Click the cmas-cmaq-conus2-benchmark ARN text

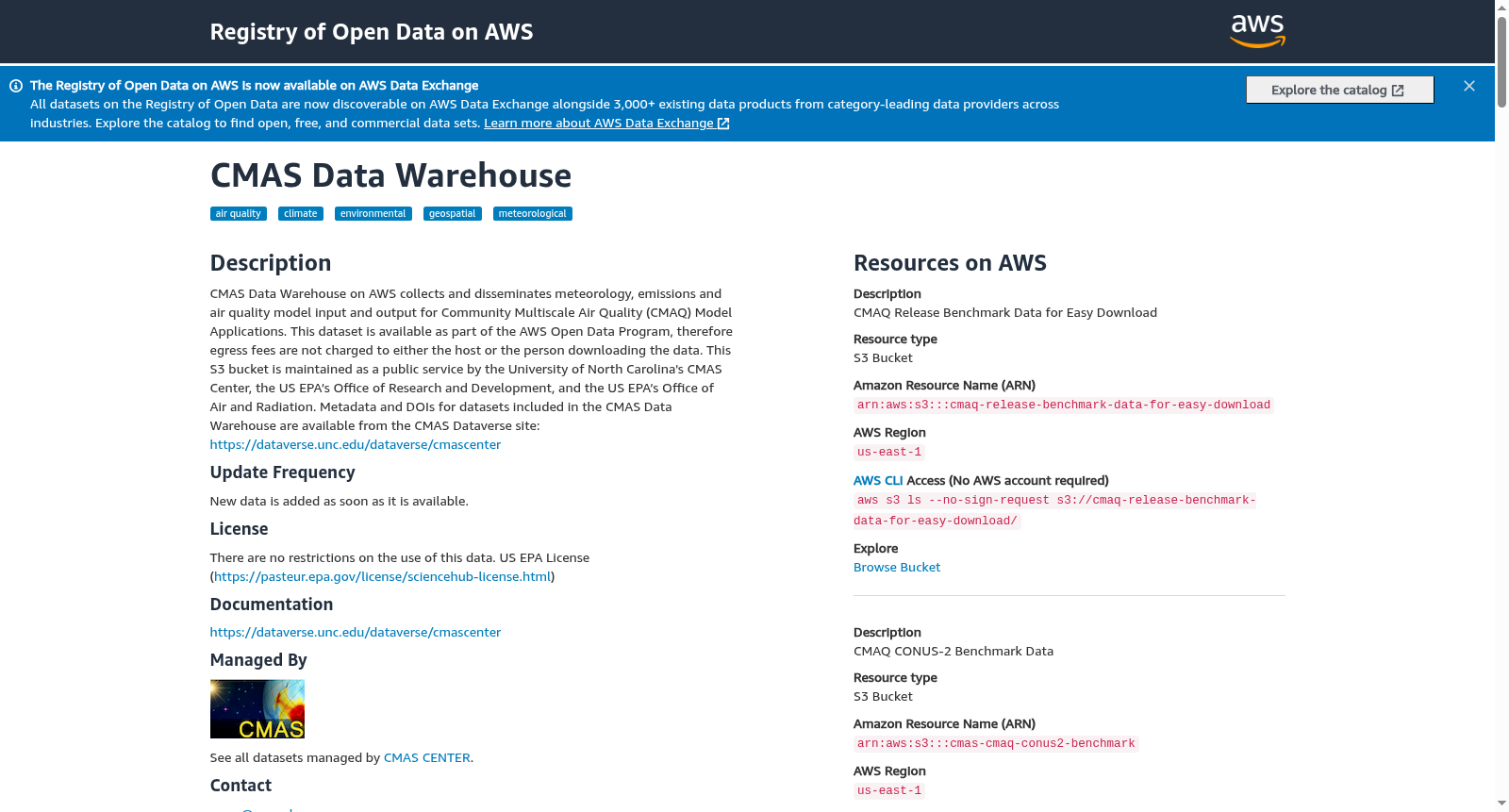coord(996,744)
